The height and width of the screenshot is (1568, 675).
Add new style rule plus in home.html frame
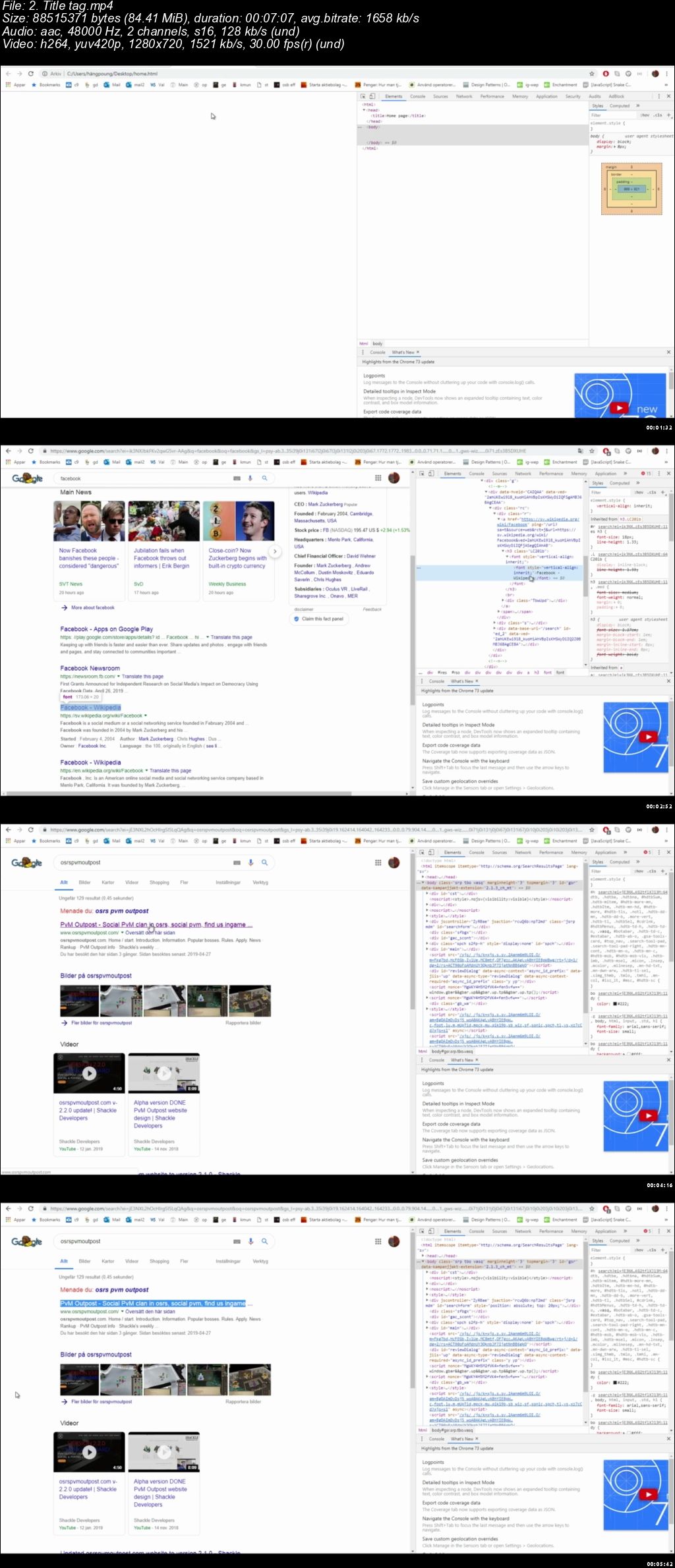(x=668, y=115)
